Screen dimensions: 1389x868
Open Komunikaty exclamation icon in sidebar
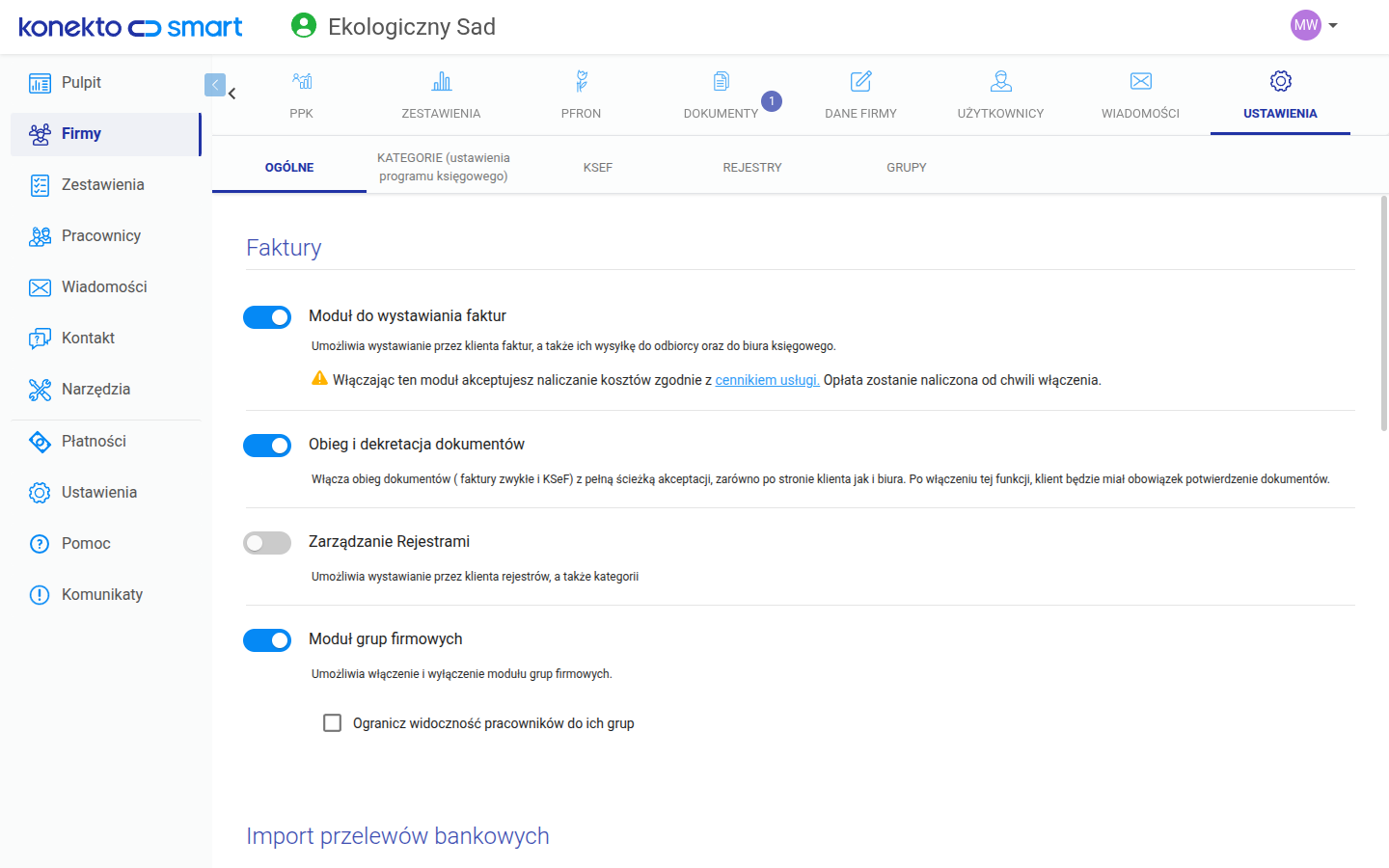[x=40, y=595]
